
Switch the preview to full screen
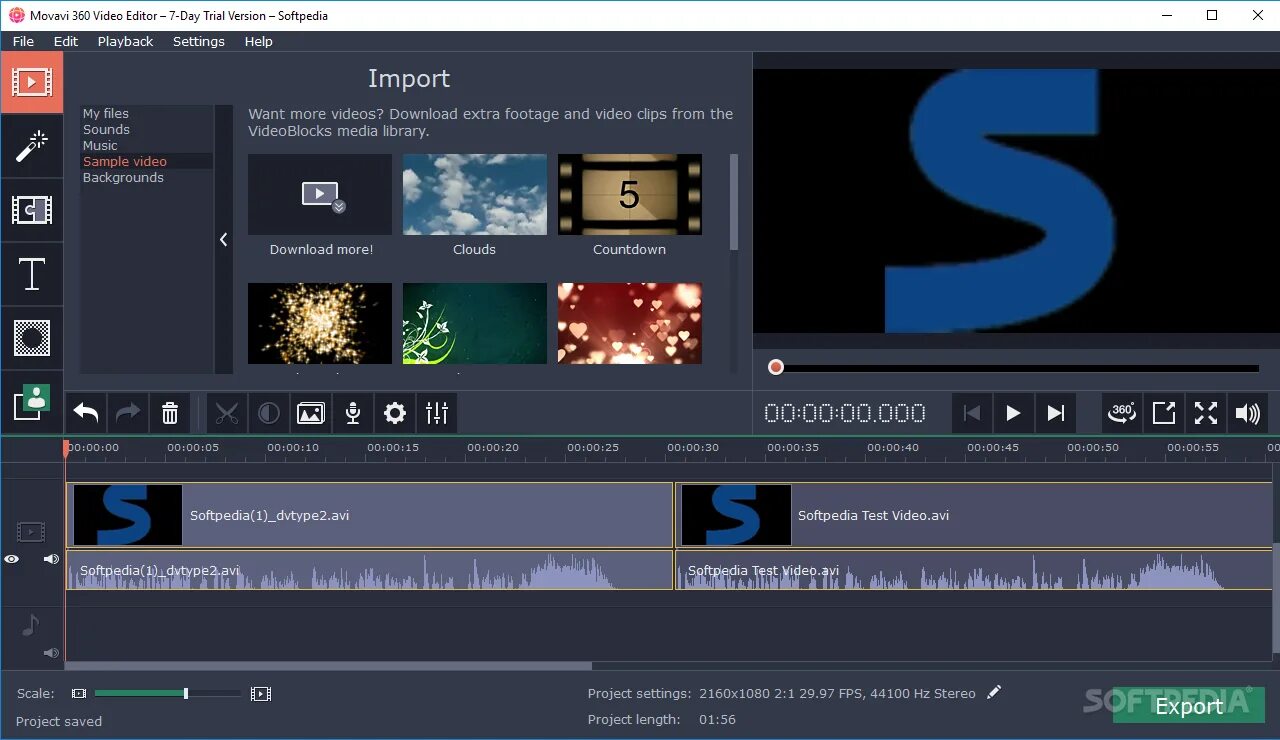[1206, 413]
